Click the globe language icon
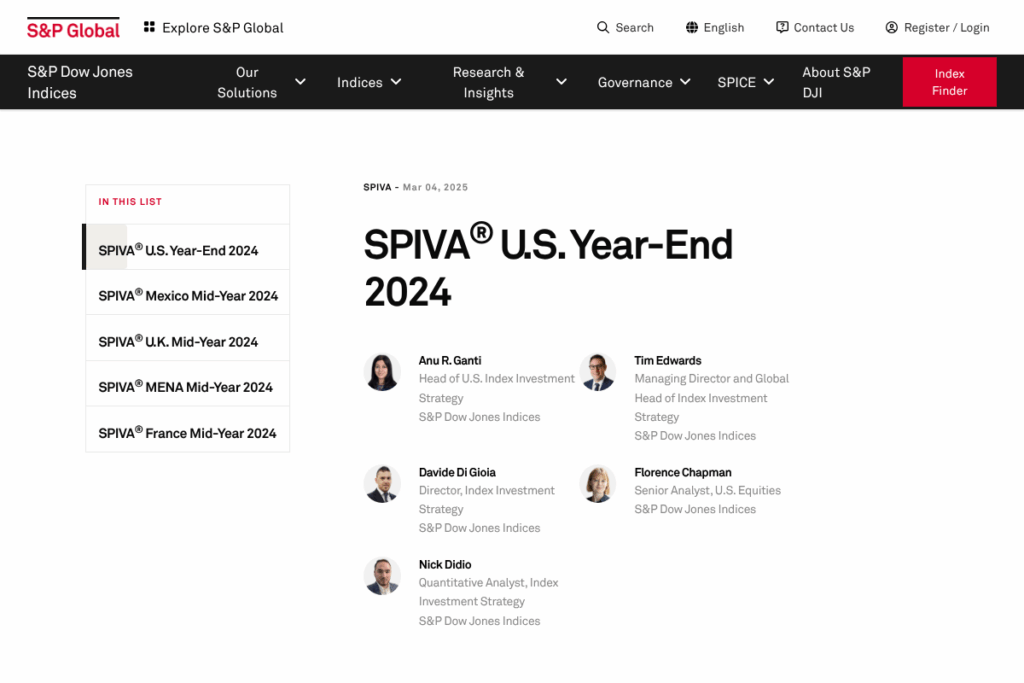This screenshot has height=683, width=1024. [x=692, y=27]
